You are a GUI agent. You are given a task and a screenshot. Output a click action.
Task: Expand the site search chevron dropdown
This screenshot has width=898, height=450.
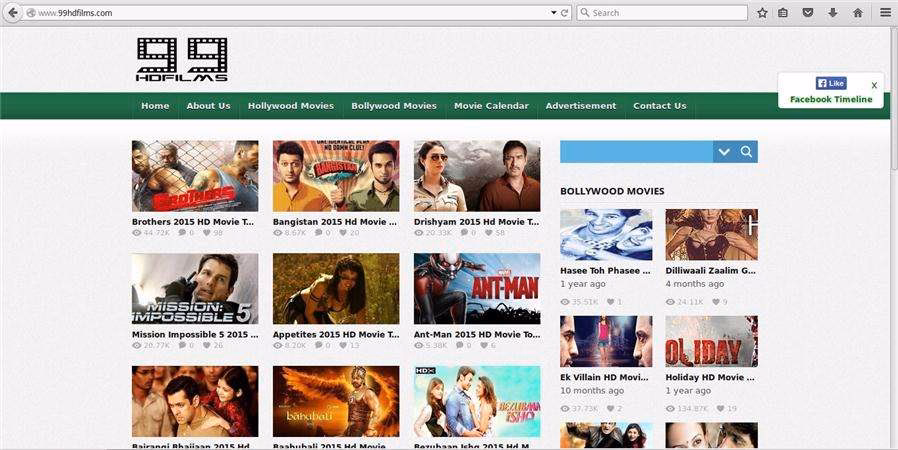coord(724,152)
